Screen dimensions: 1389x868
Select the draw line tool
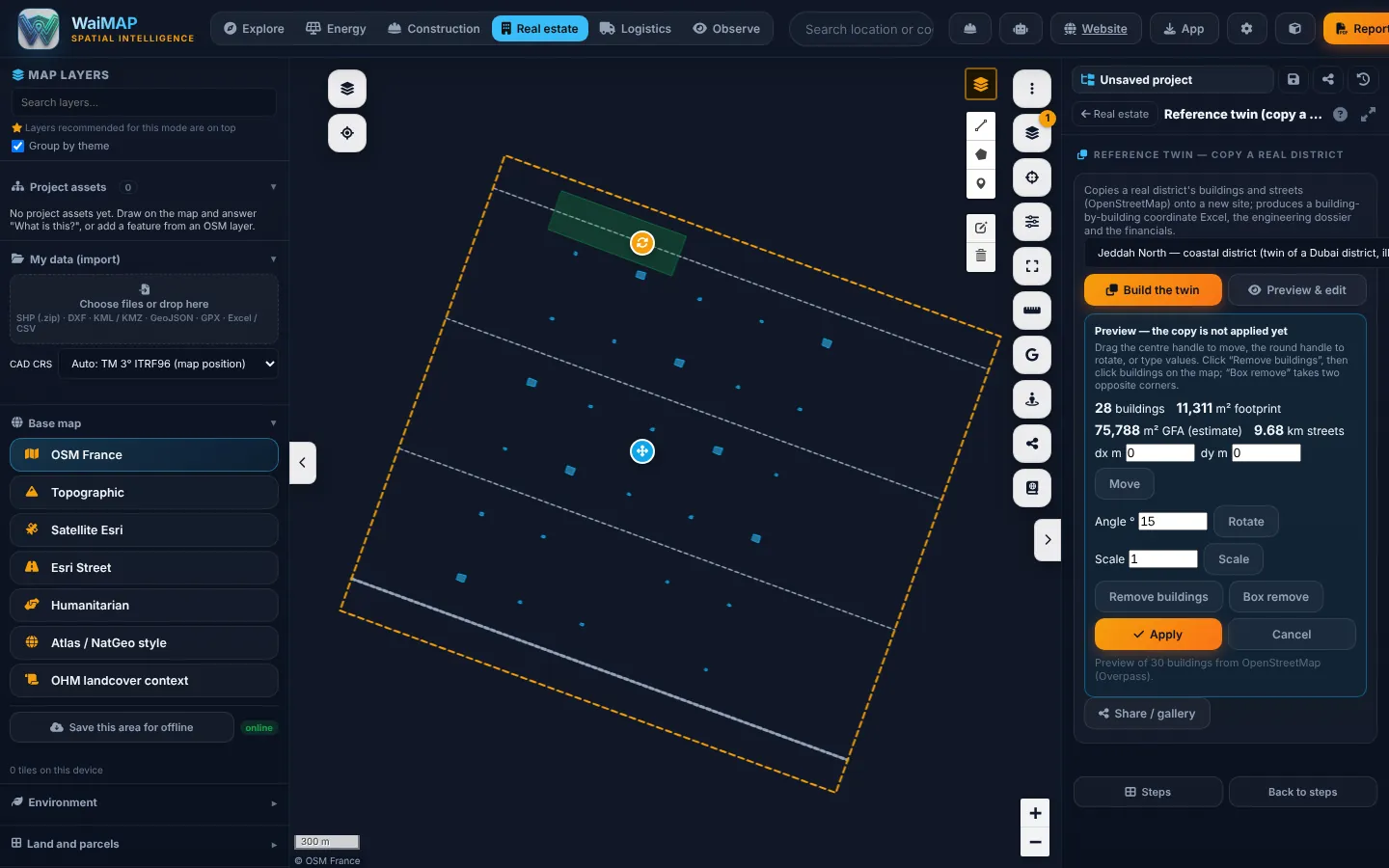[x=981, y=125]
